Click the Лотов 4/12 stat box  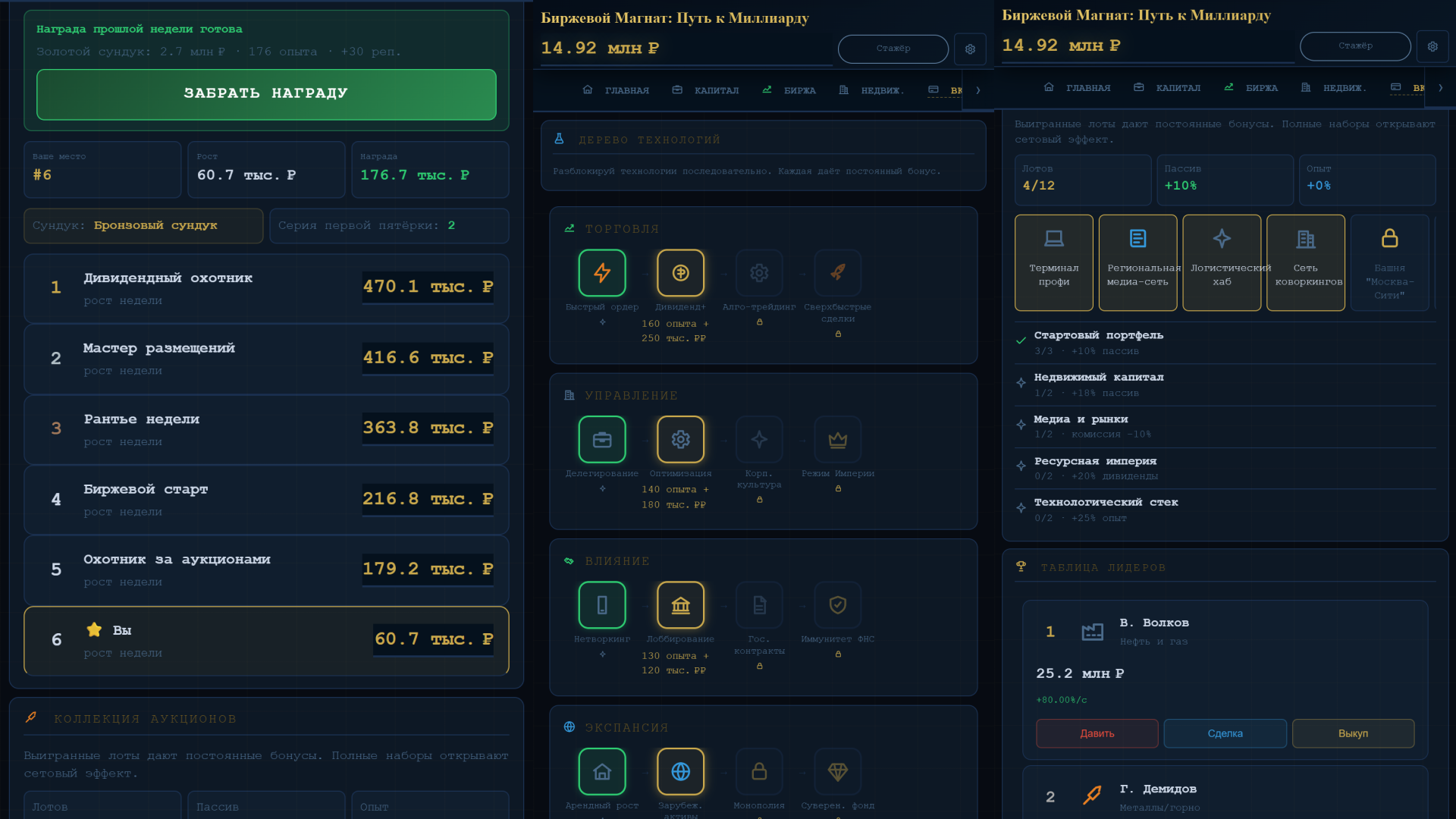click(x=1083, y=180)
